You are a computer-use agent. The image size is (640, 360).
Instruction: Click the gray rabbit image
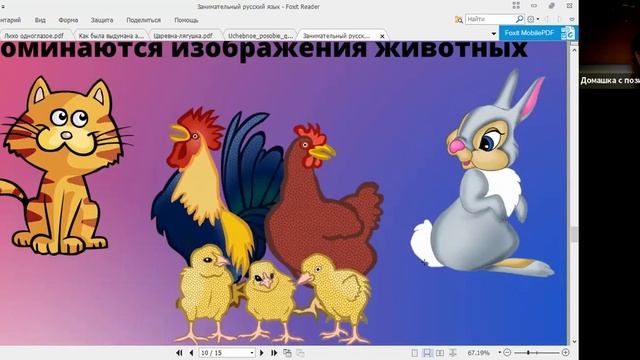pos(482,173)
